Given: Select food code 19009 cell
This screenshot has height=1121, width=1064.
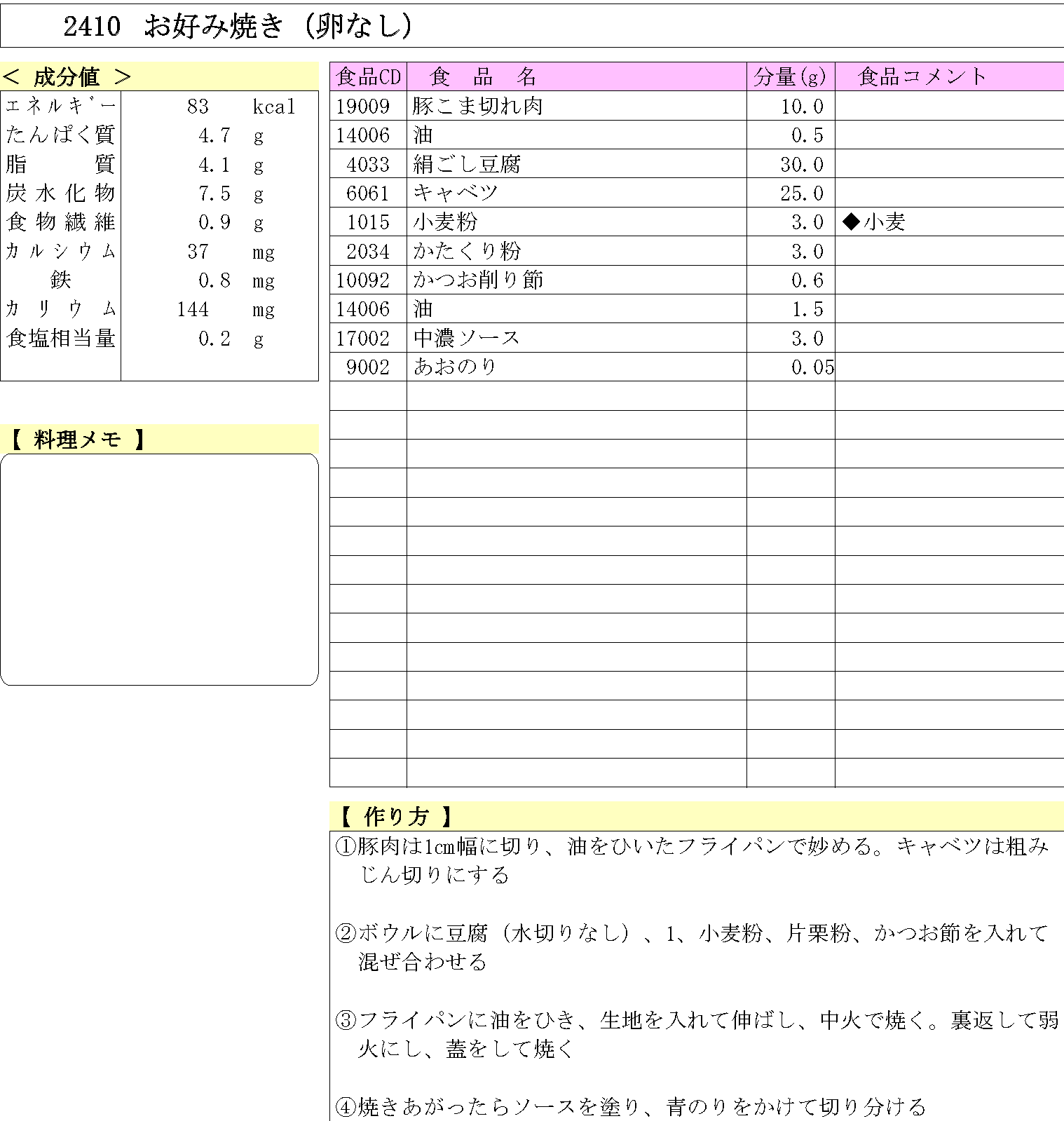Looking at the screenshot, I should click(x=362, y=106).
